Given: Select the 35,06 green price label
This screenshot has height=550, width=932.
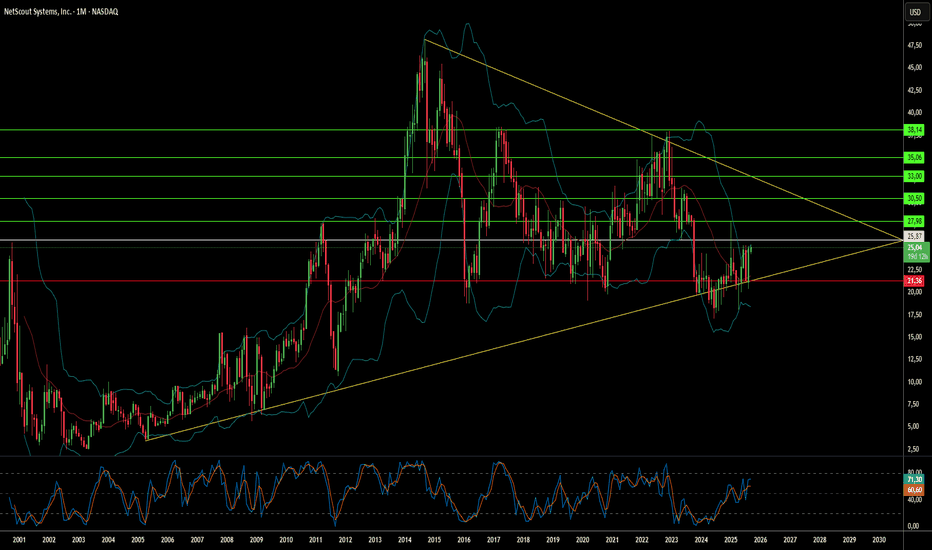Looking at the screenshot, I should coord(915,158).
